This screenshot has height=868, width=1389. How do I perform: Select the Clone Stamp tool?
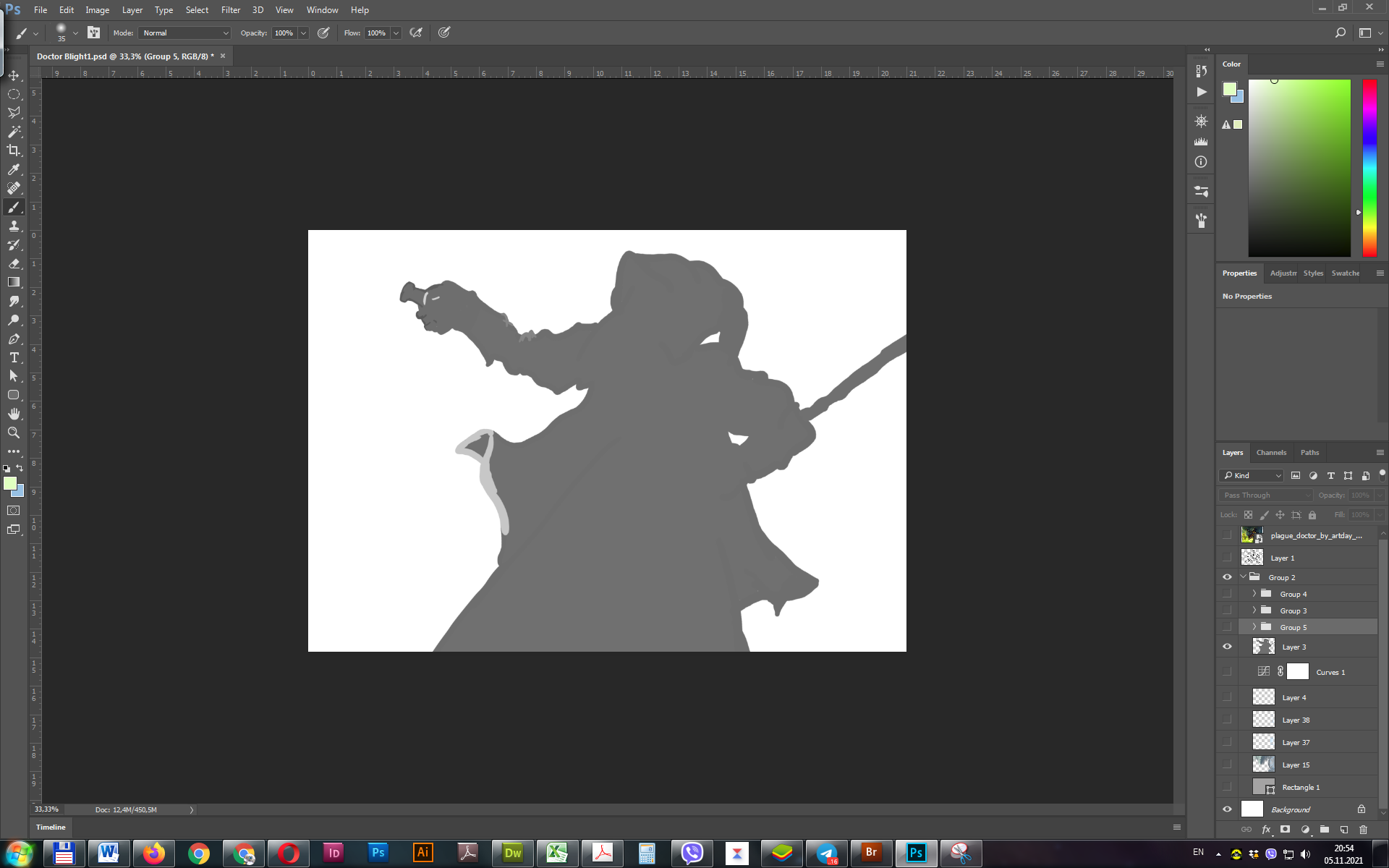14,226
